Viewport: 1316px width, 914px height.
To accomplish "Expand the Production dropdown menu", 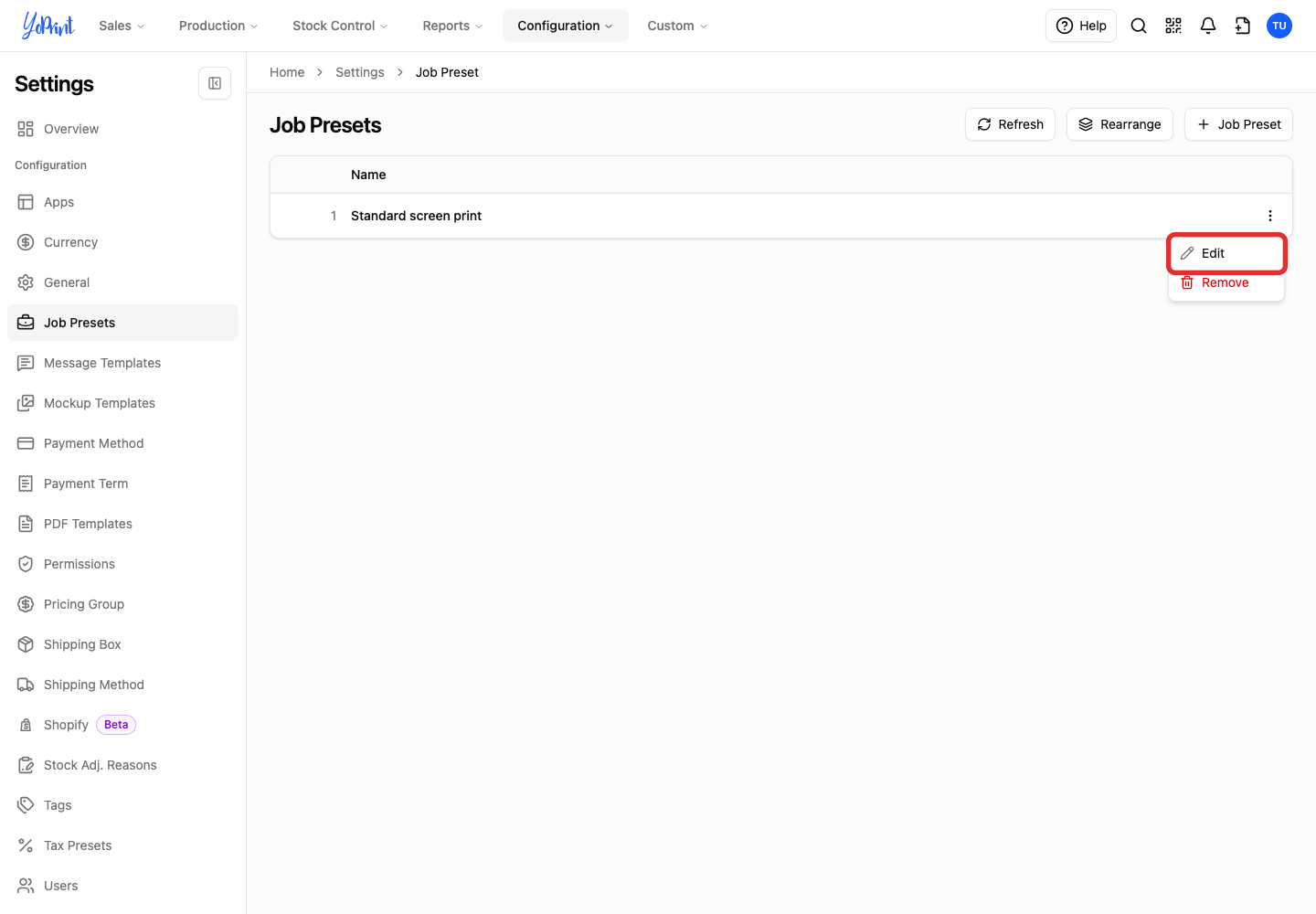I will tap(218, 26).
